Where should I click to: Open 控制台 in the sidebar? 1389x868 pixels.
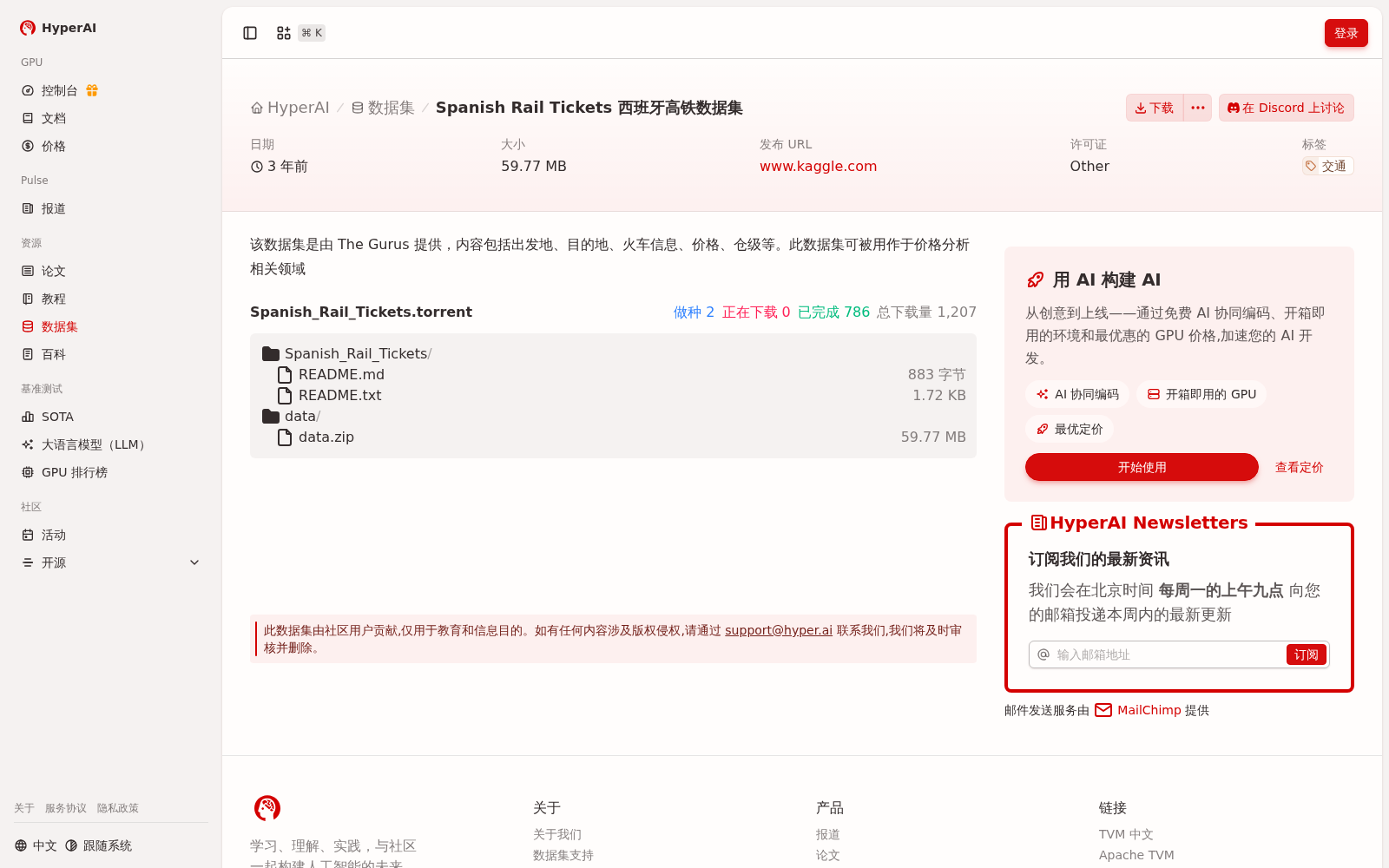(x=60, y=90)
